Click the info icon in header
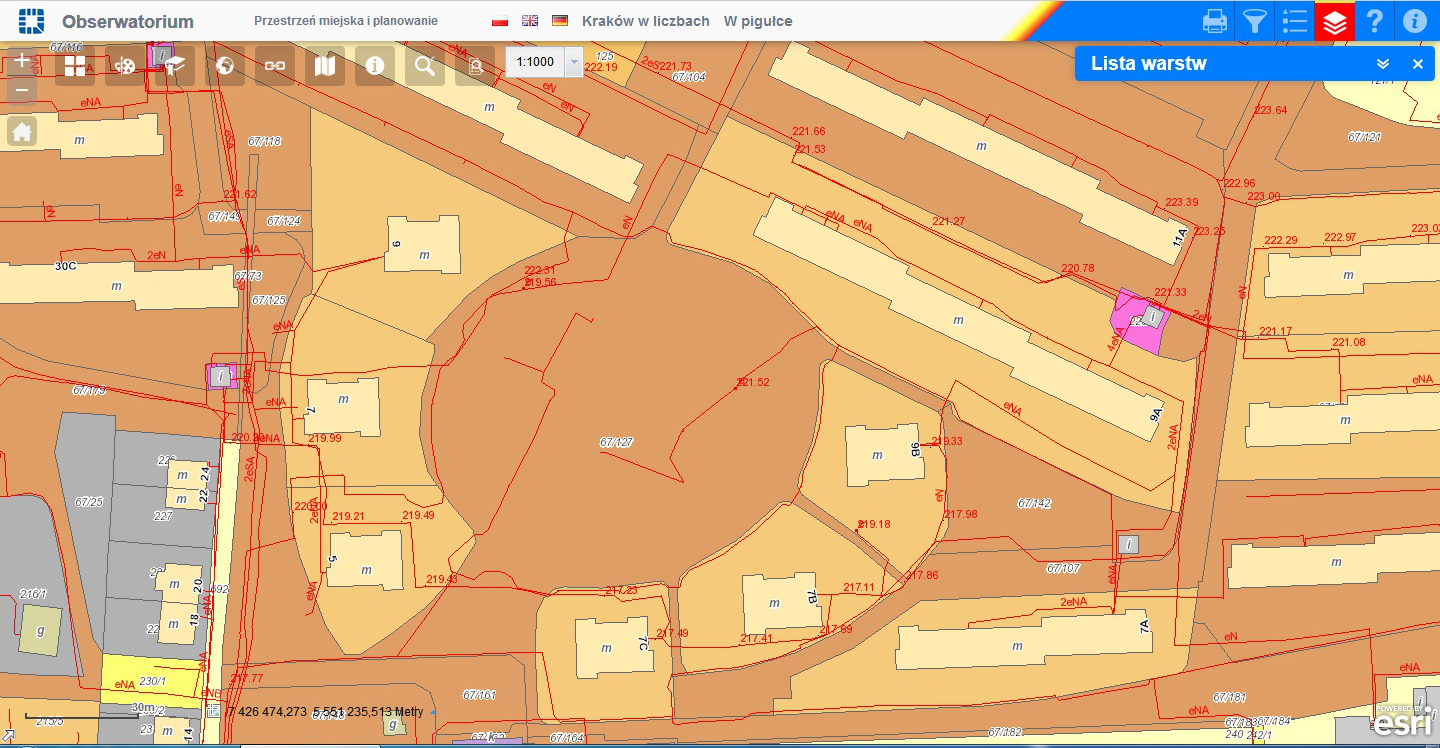Screen dimensions: 1440x748 click(x=1414, y=21)
